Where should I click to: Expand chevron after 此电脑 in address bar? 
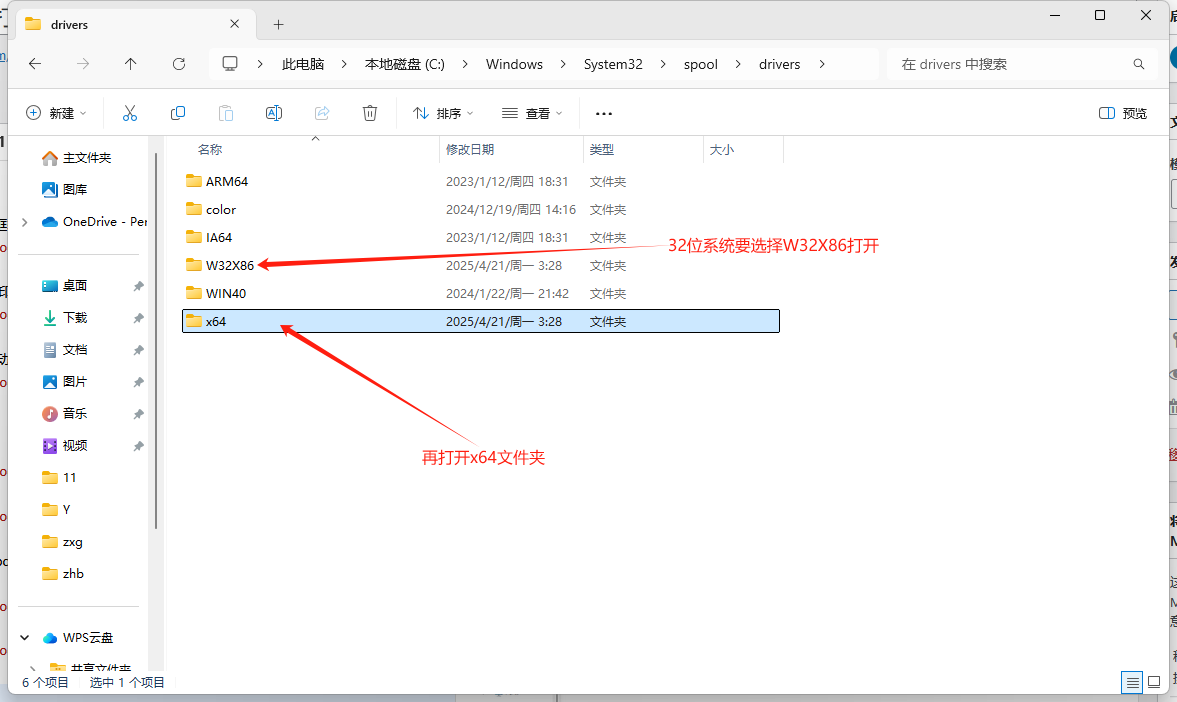coord(344,65)
